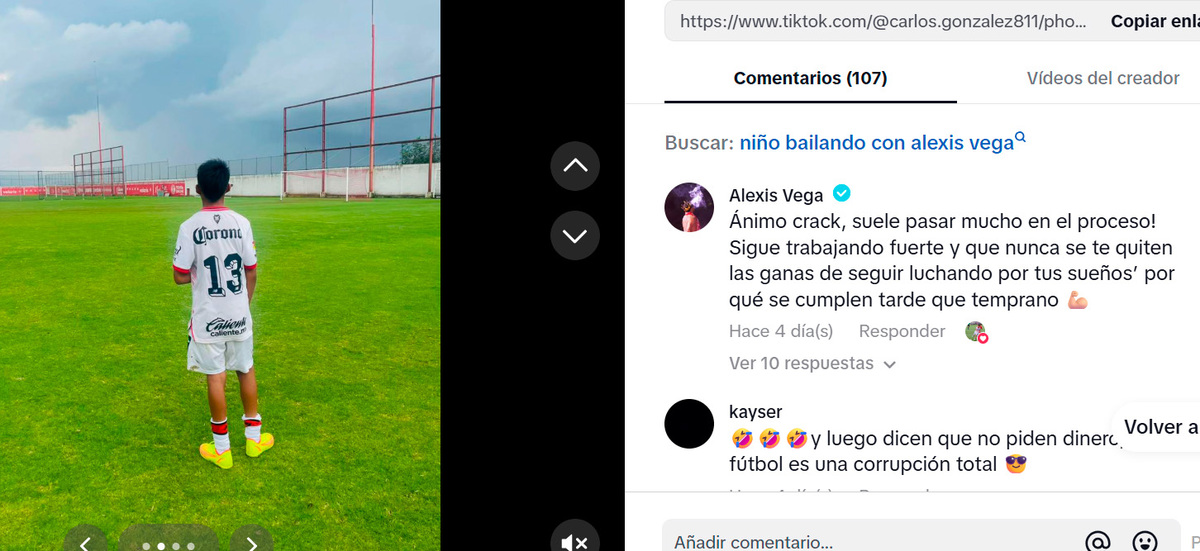Go to previous video with up chevron
This screenshot has height=551, width=1200.
(x=575, y=166)
